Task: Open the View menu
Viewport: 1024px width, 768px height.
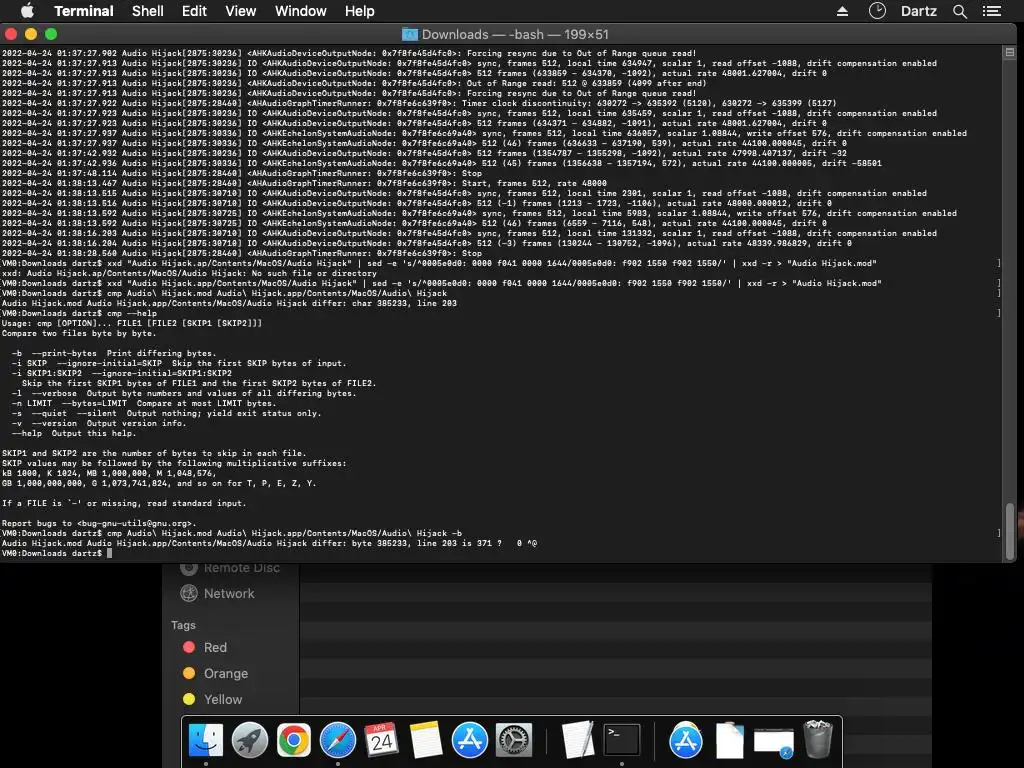Action: [240, 11]
